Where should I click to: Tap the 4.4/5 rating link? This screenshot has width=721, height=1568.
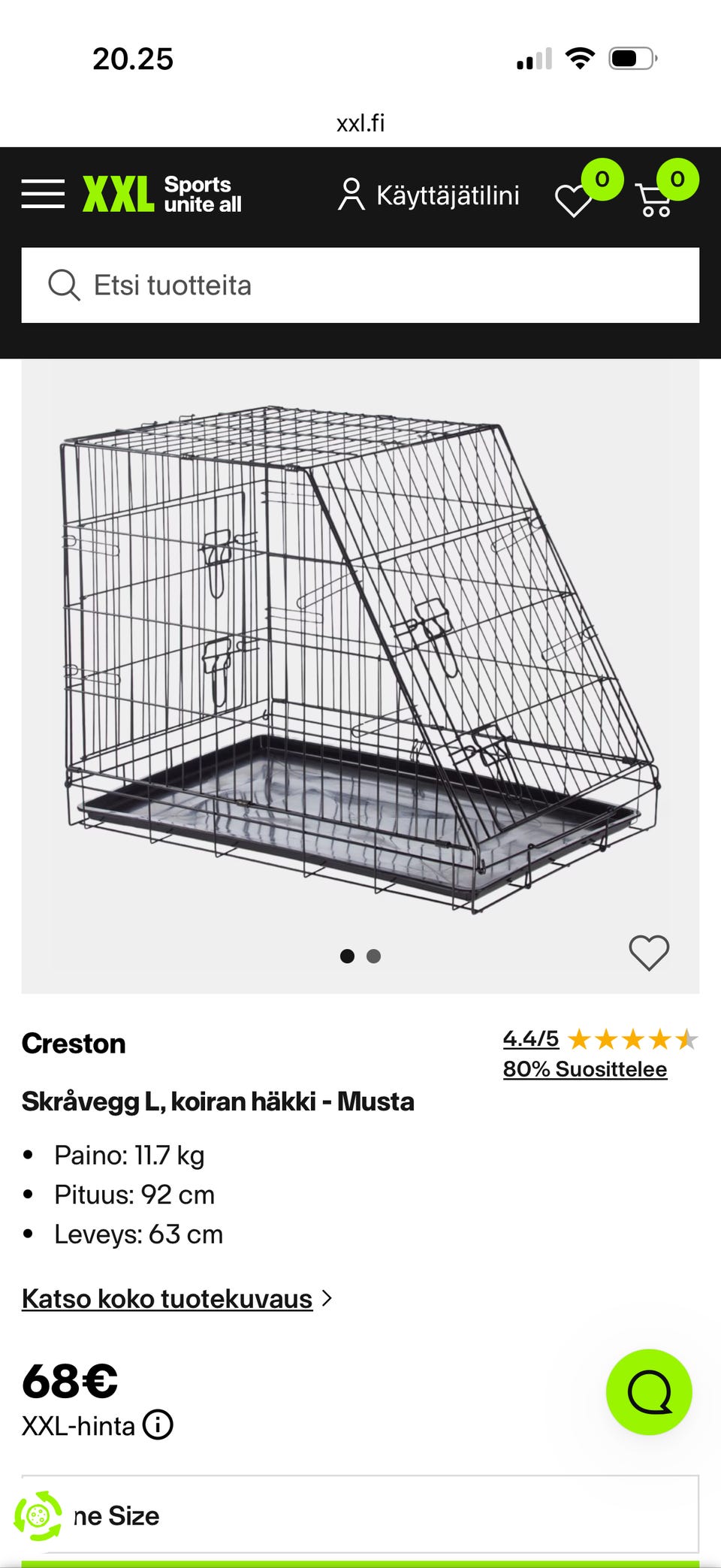point(531,1039)
